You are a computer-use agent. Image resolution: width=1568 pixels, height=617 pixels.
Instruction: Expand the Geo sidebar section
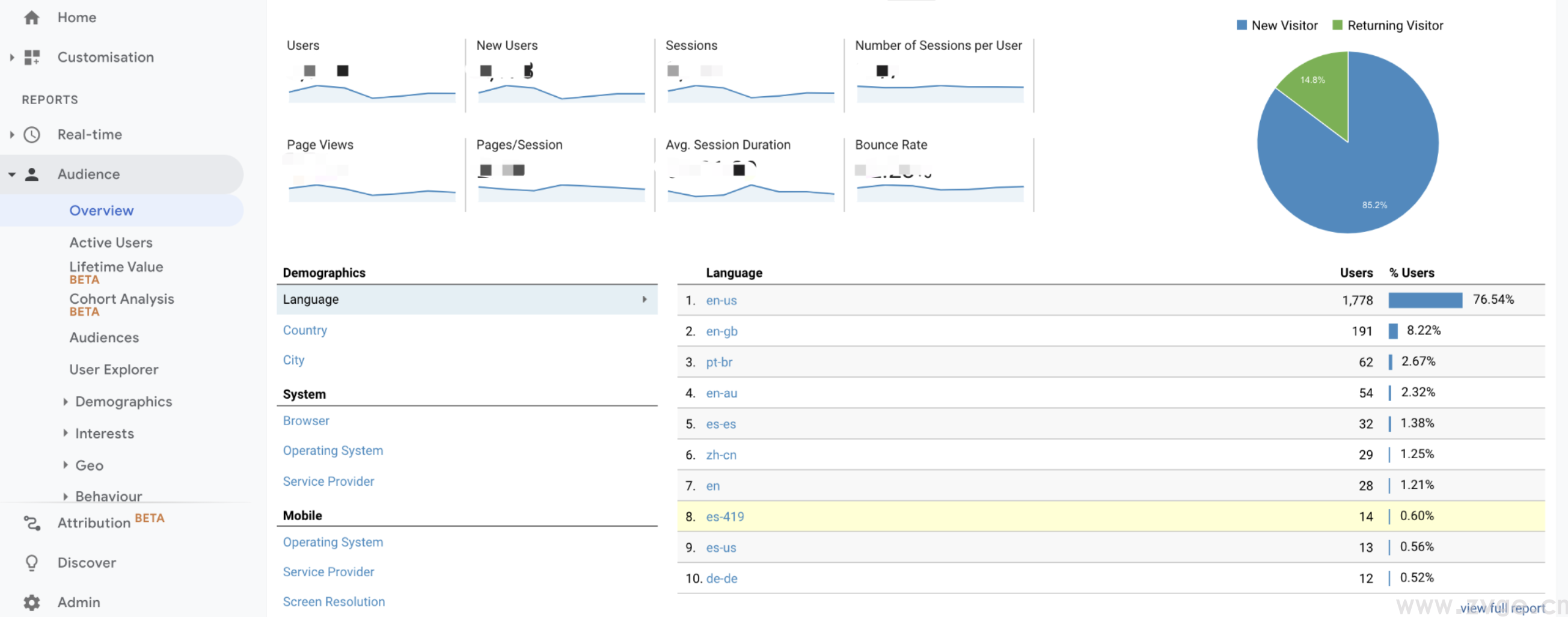pyautogui.click(x=65, y=465)
